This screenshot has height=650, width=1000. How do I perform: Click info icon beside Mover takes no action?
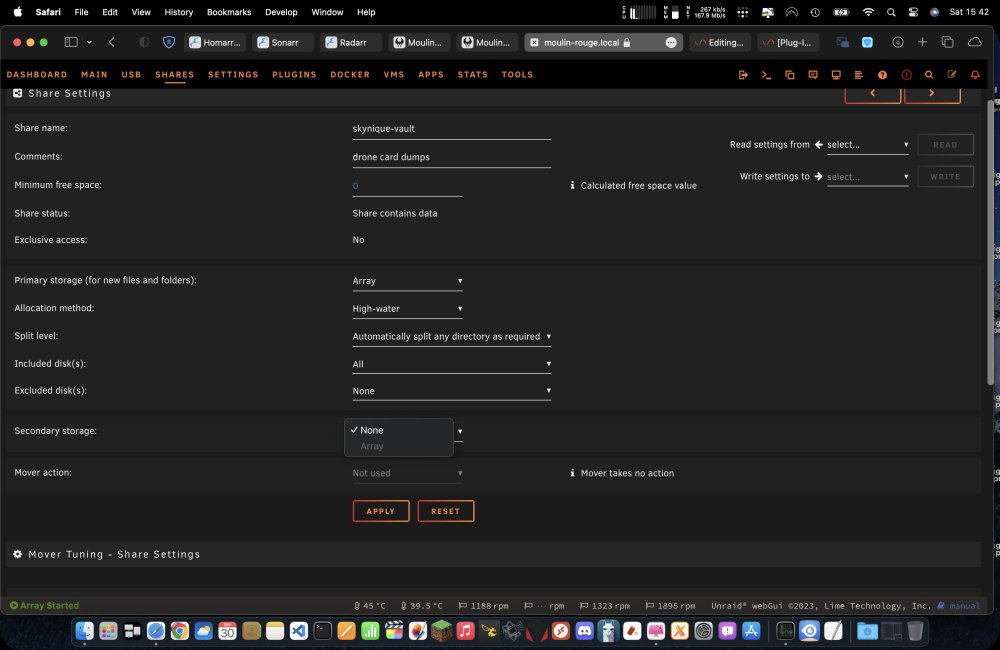[x=572, y=473]
